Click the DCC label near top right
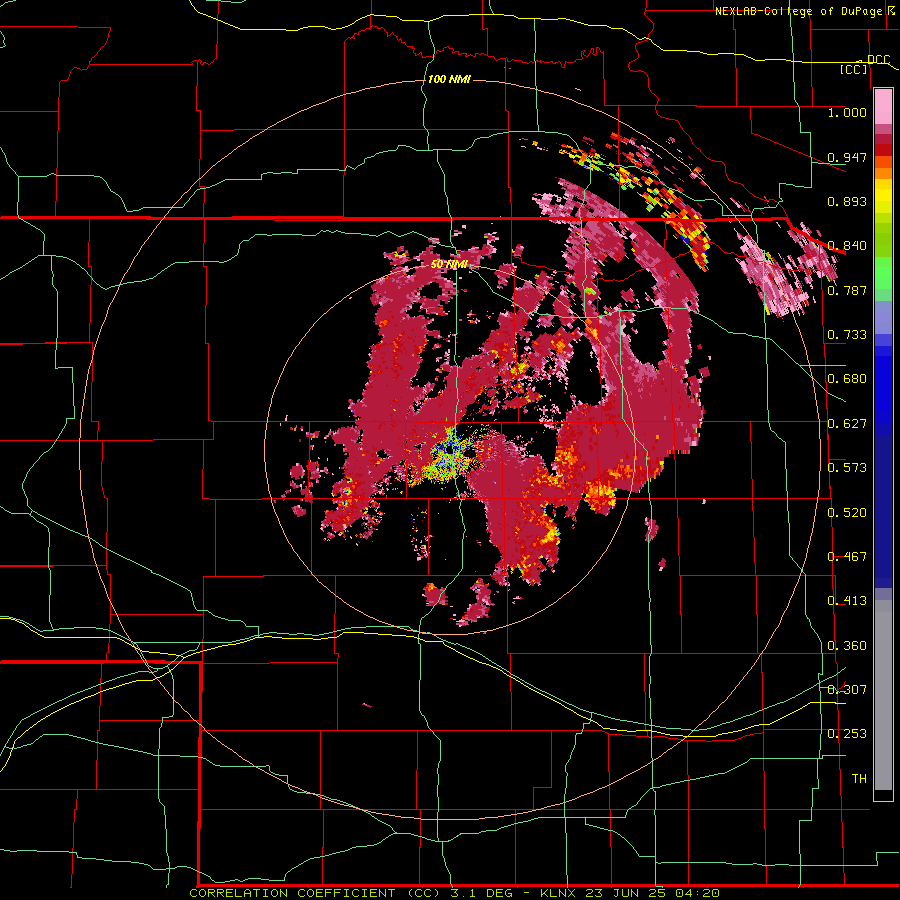Screen dimensions: 900x900 [x=878, y=60]
